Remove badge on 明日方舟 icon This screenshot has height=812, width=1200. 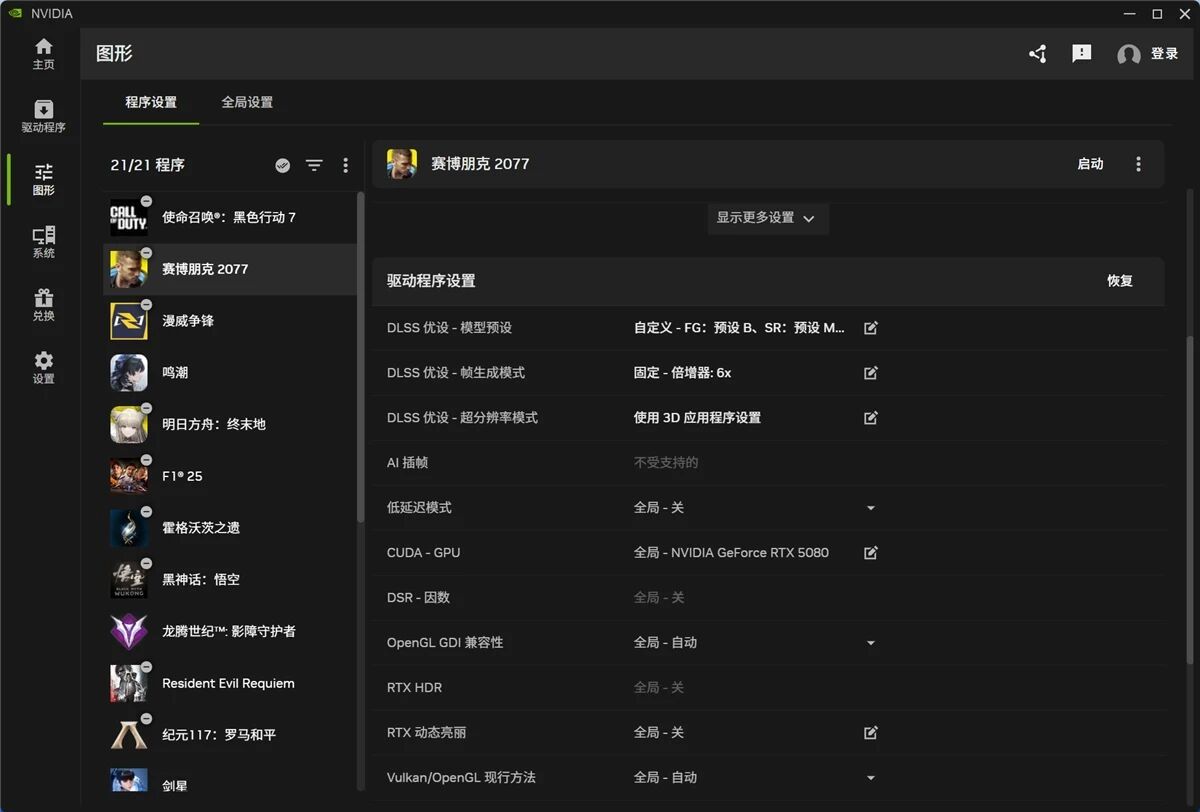(x=147, y=408)
